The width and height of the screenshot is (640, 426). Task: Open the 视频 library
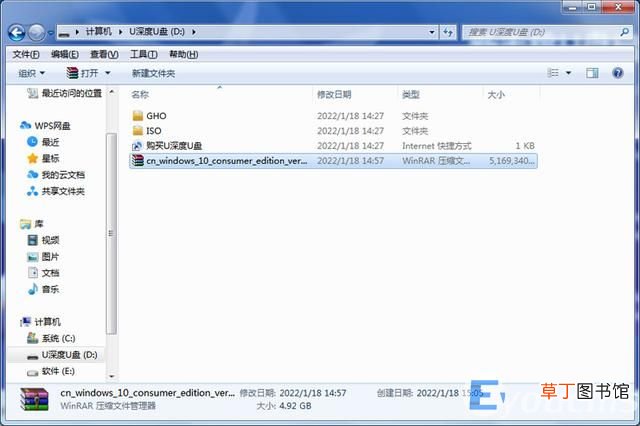point(43,240)
